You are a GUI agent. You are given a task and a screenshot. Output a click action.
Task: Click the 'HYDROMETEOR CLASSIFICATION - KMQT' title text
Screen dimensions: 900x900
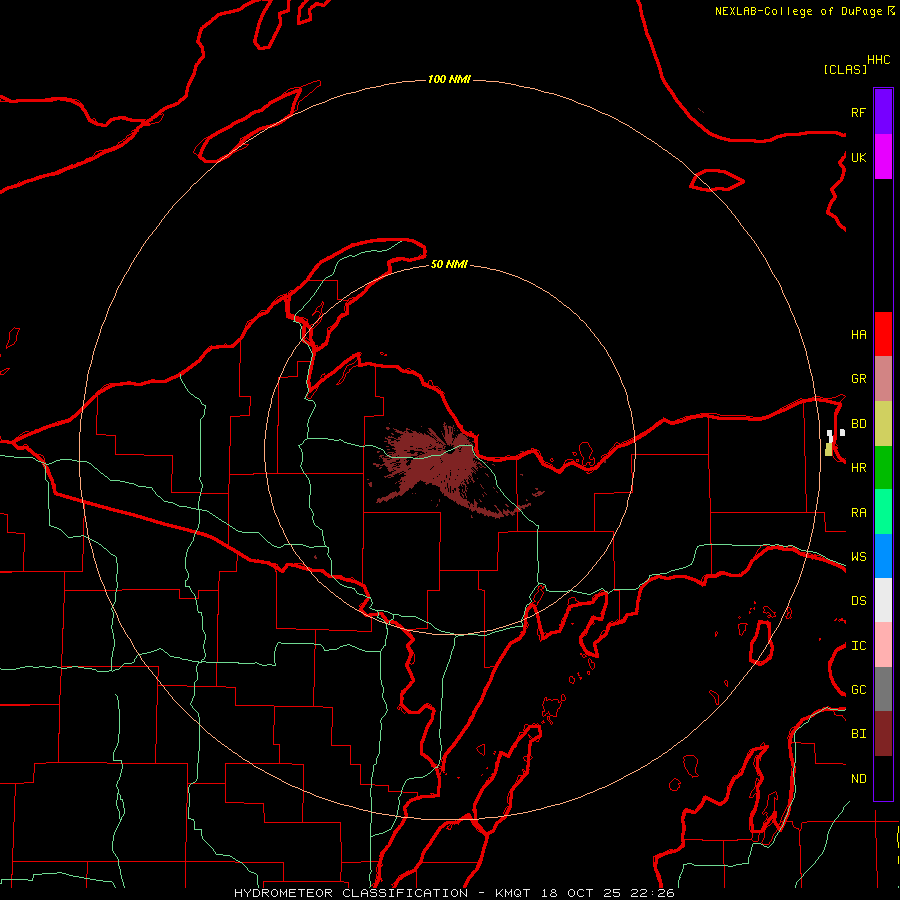pos(382,893)
